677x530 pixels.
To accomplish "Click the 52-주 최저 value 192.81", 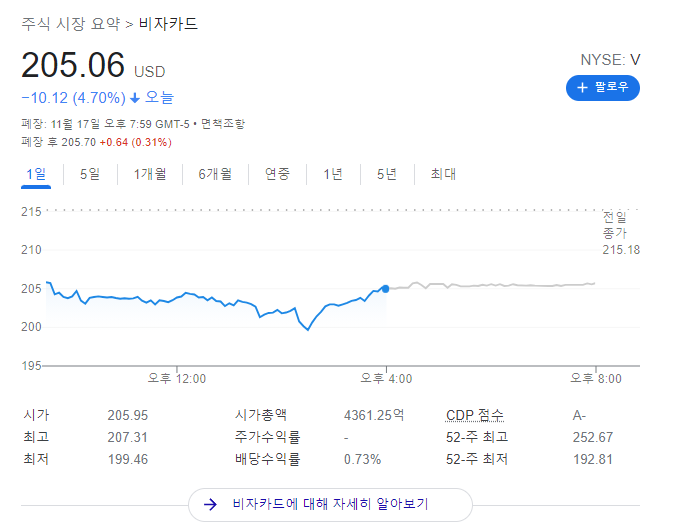I will point(593,459).
